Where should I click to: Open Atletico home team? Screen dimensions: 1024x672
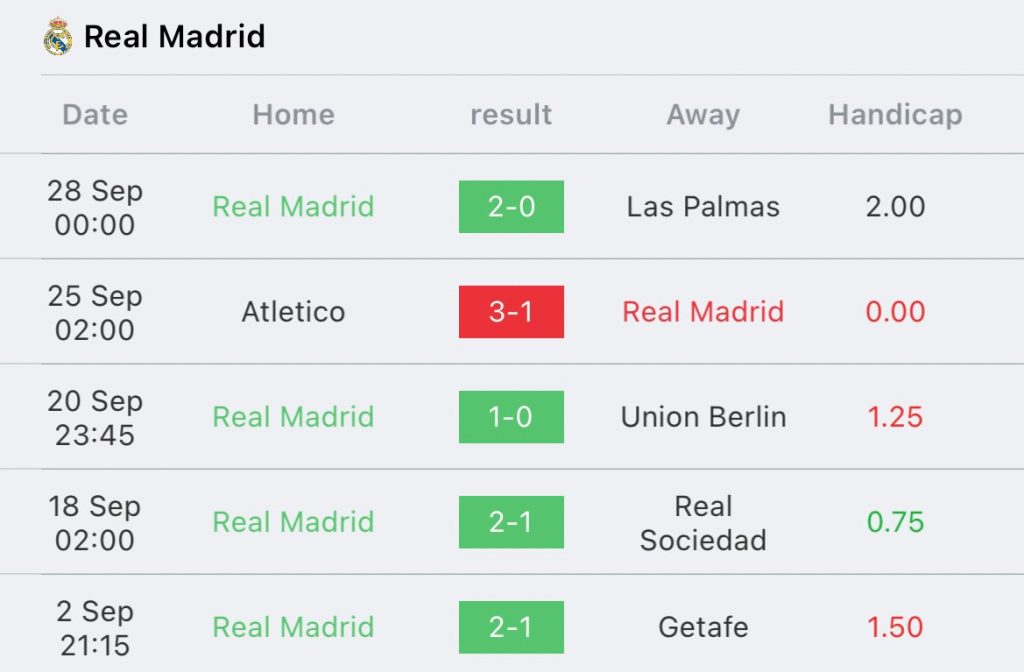(x=293, y=312)
